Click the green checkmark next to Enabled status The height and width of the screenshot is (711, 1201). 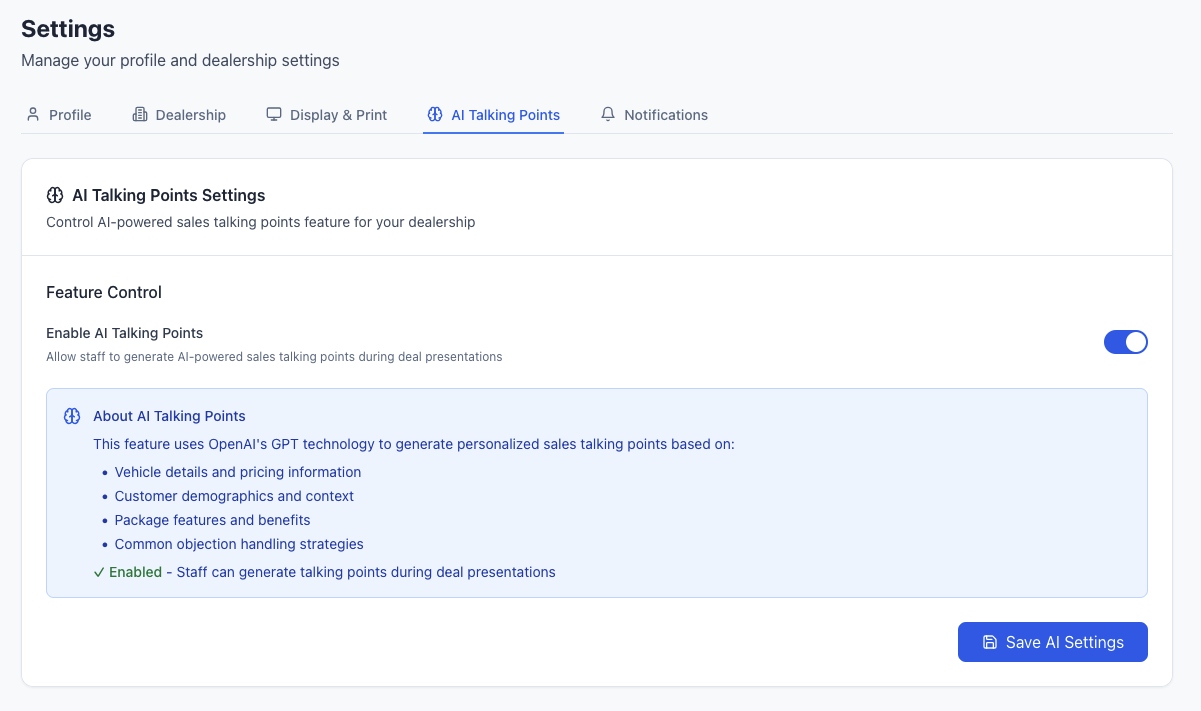99,572
